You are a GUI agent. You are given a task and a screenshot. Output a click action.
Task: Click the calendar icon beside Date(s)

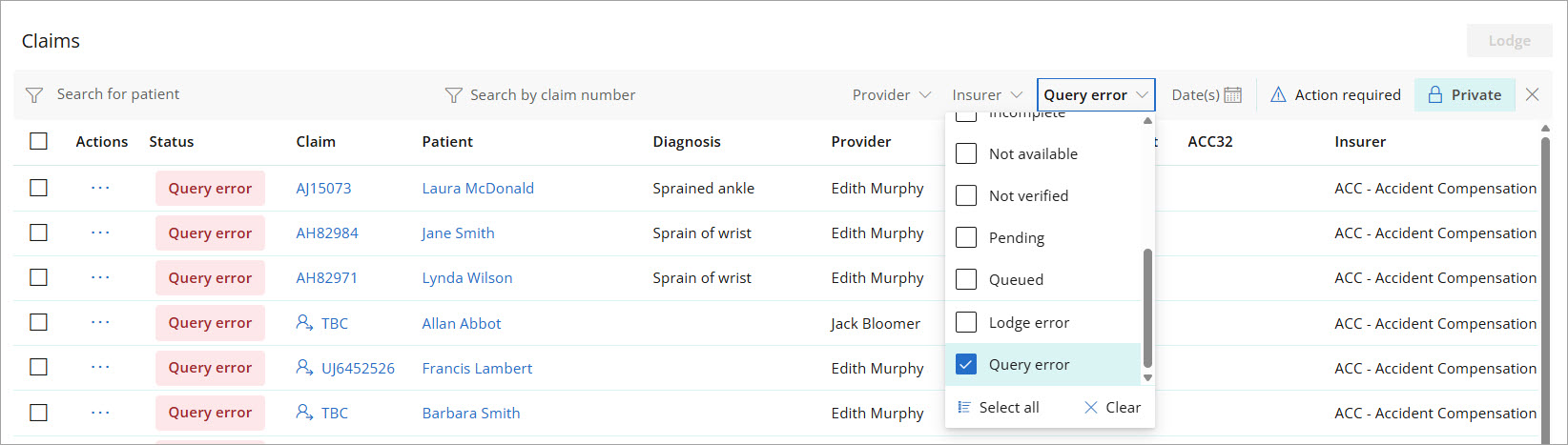[x=1232, y=94]
